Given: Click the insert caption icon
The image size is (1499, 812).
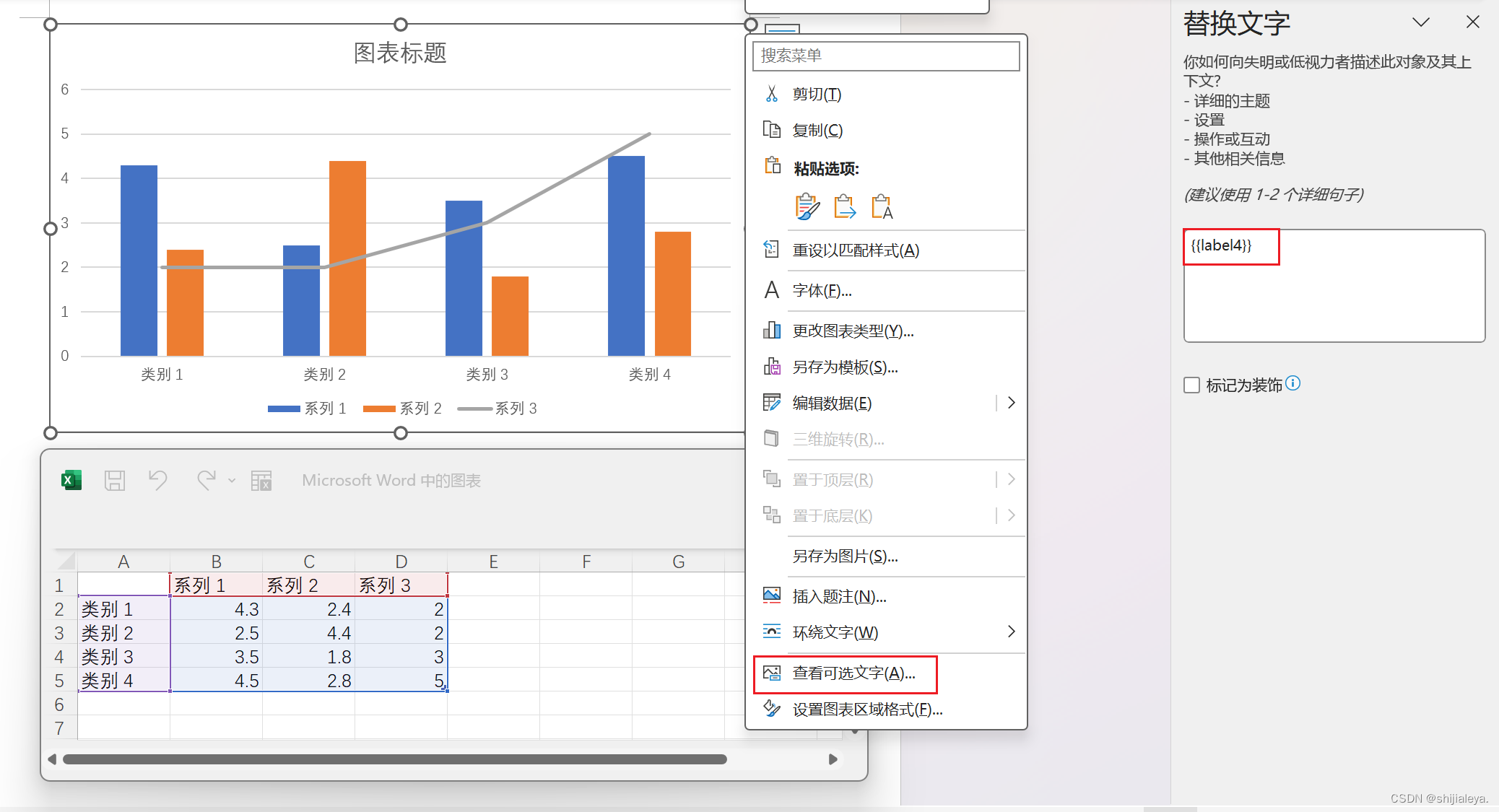Looking at the screenshot, I should (772, 596).
